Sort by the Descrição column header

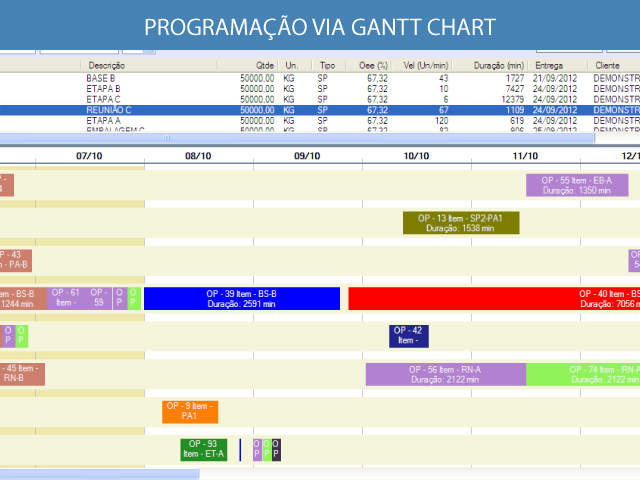click(149, 65)
